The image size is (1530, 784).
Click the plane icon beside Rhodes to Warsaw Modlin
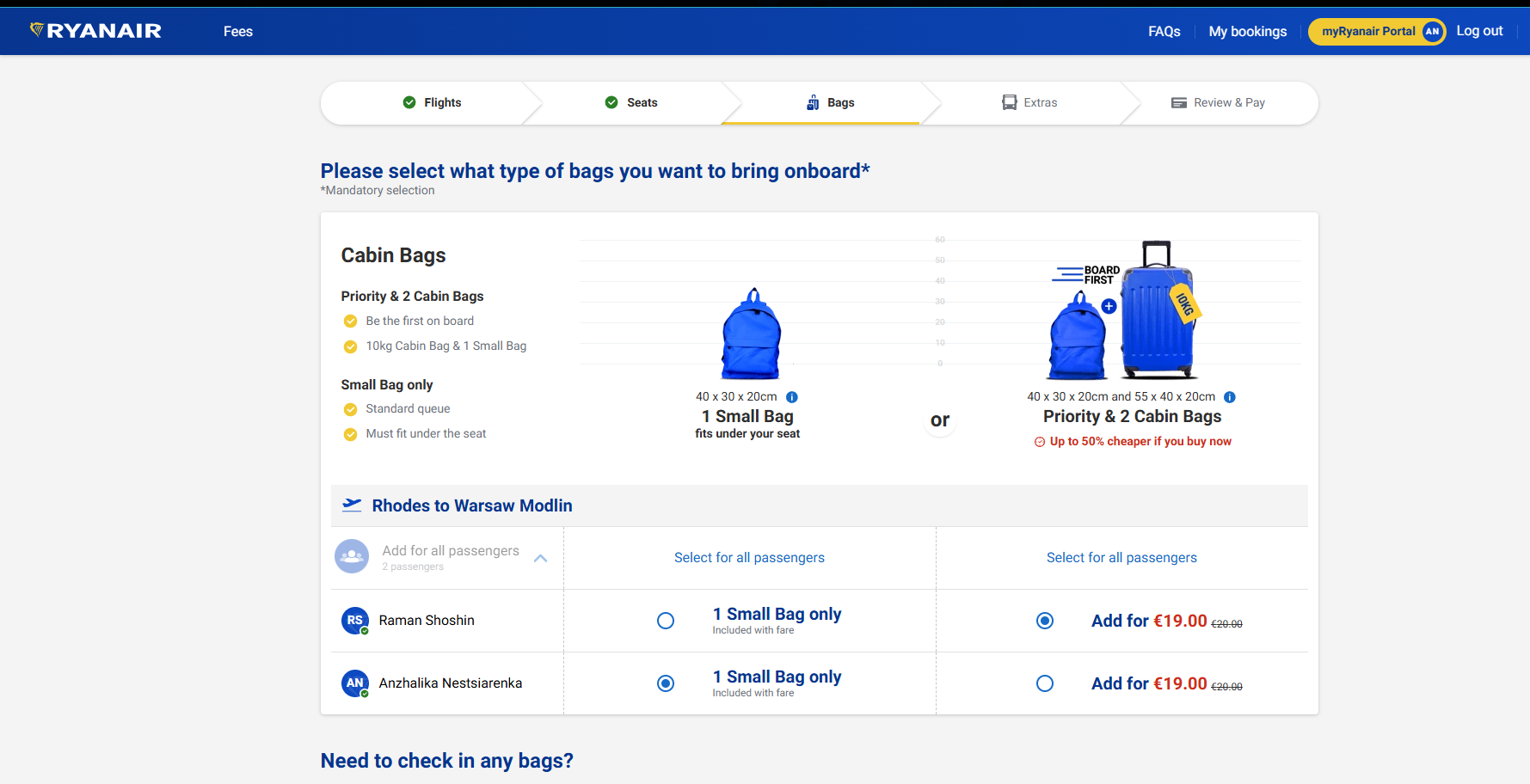point(352,505)
